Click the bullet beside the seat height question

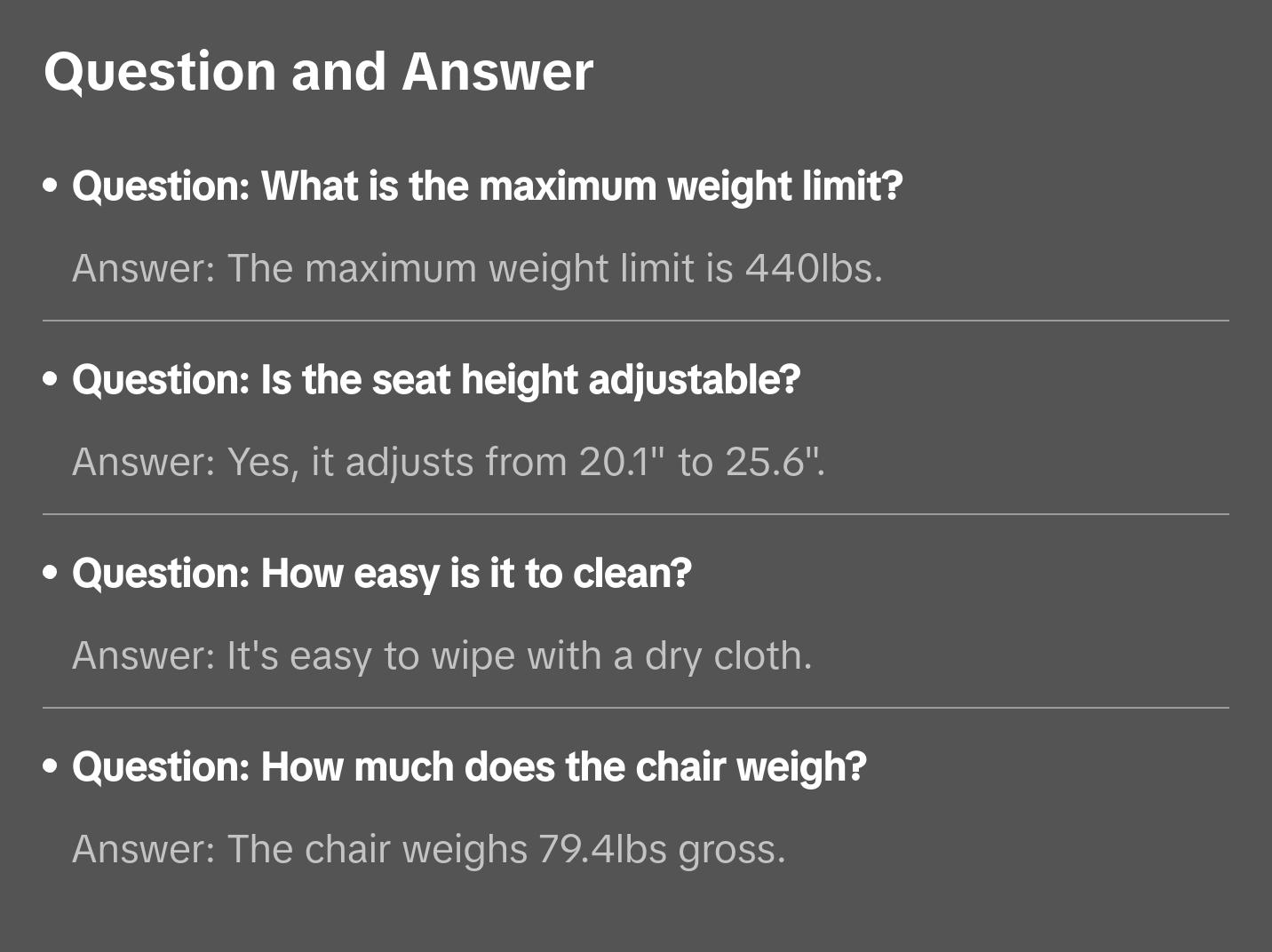tap(51, 379)
